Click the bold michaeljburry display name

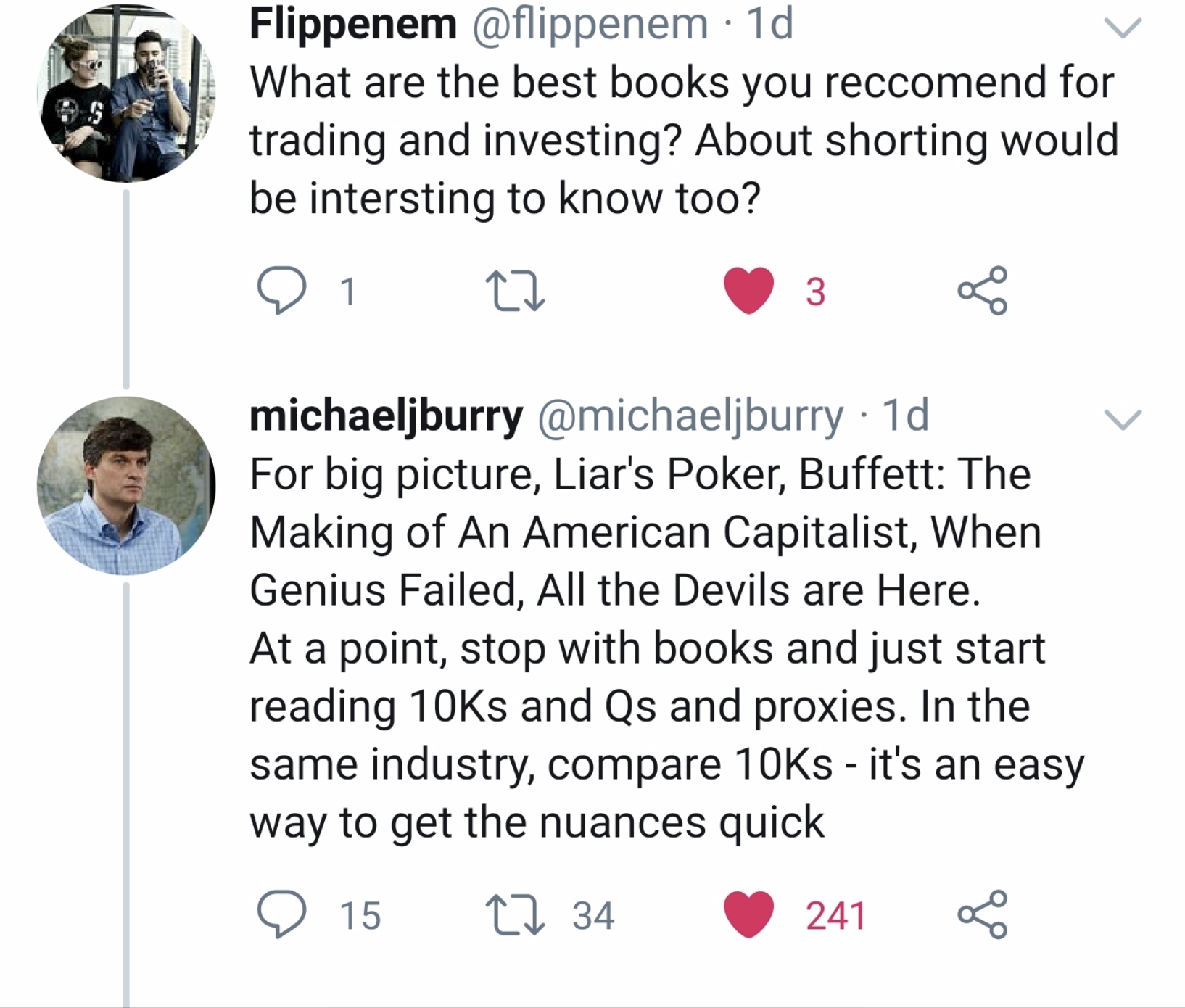(x=386, y=416)
